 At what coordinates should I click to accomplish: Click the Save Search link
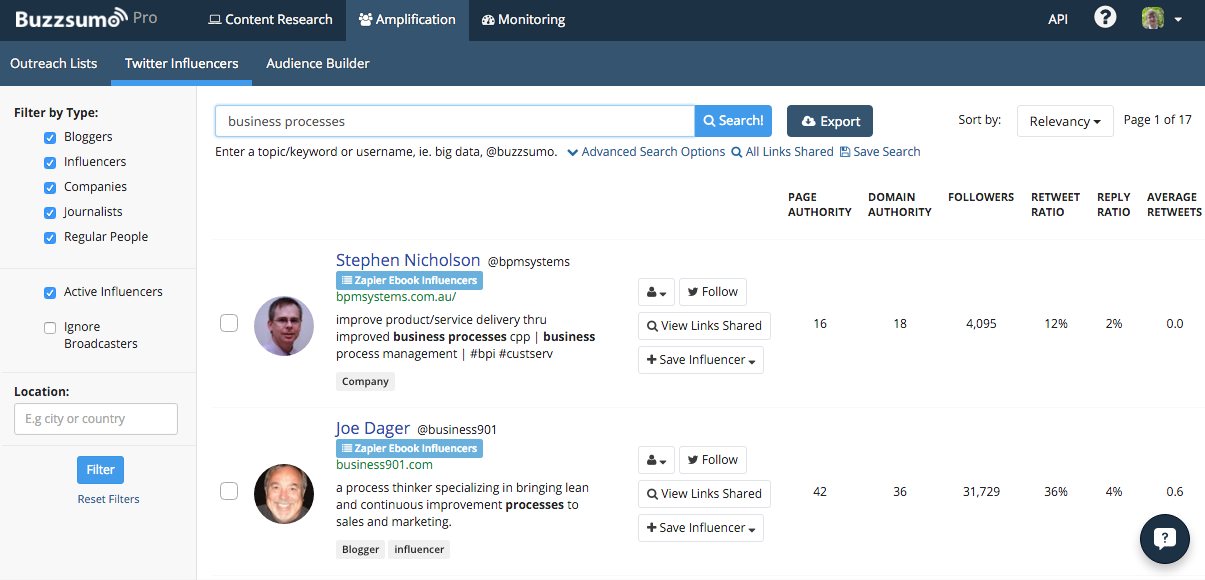[x=880, y=152]
